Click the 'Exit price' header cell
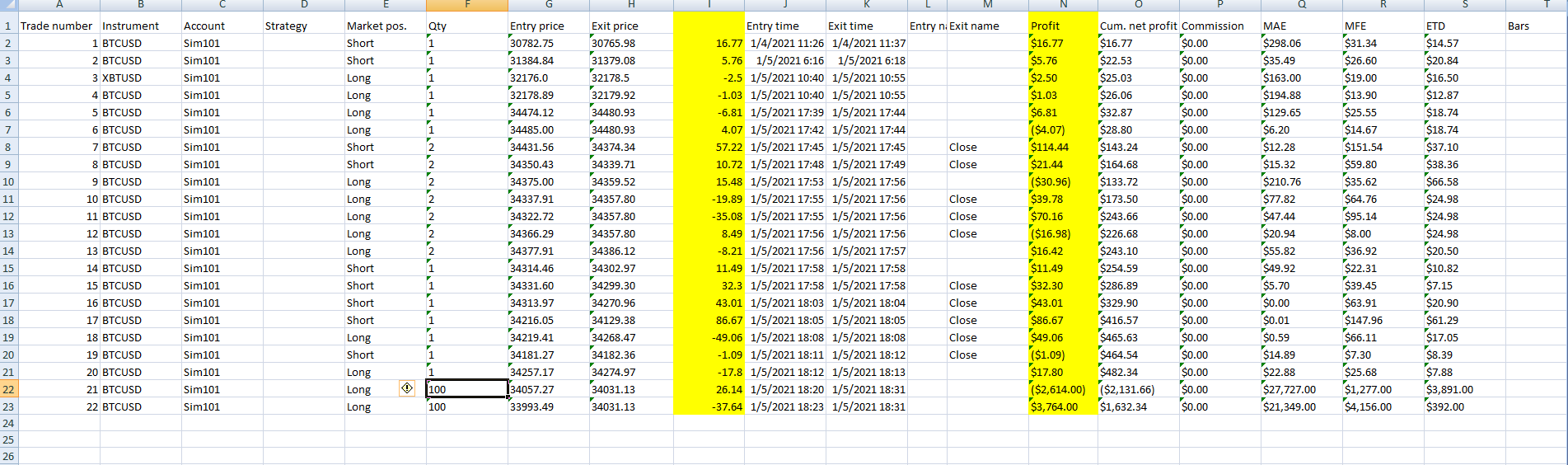Viewport: 1568px width, 465px height. (x=631, y=26)
